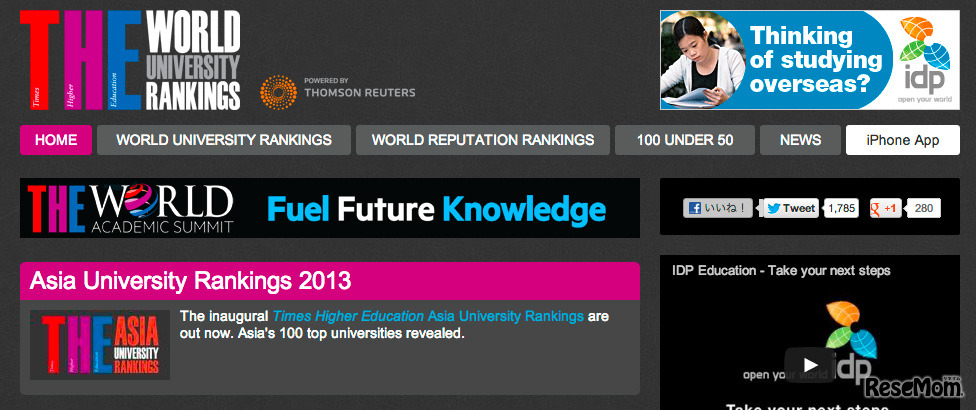Click the IDP Education video title
This screenshot has width=976, height=410.
click(781, 271)
